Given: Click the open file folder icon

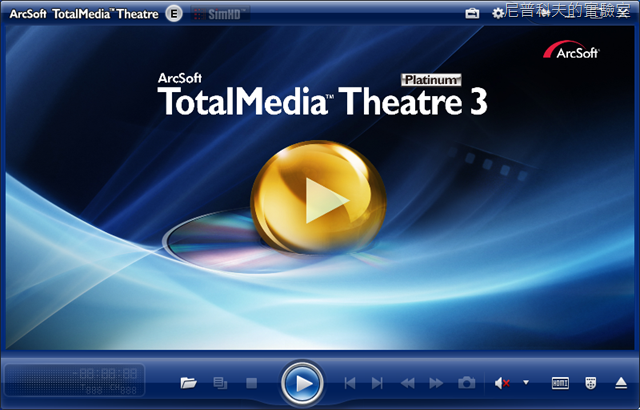Looking at the screenshot, I should pyautogui.click(x=188, y=383).
